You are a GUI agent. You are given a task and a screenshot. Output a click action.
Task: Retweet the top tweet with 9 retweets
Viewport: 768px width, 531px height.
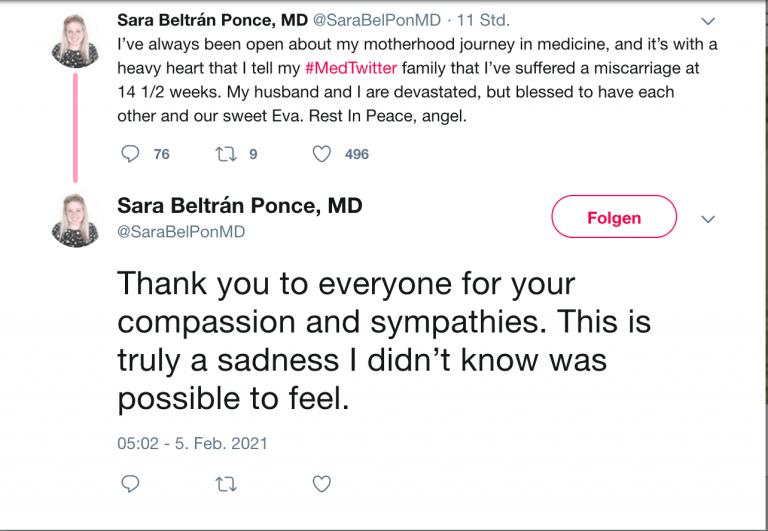(x=226, y=154)
